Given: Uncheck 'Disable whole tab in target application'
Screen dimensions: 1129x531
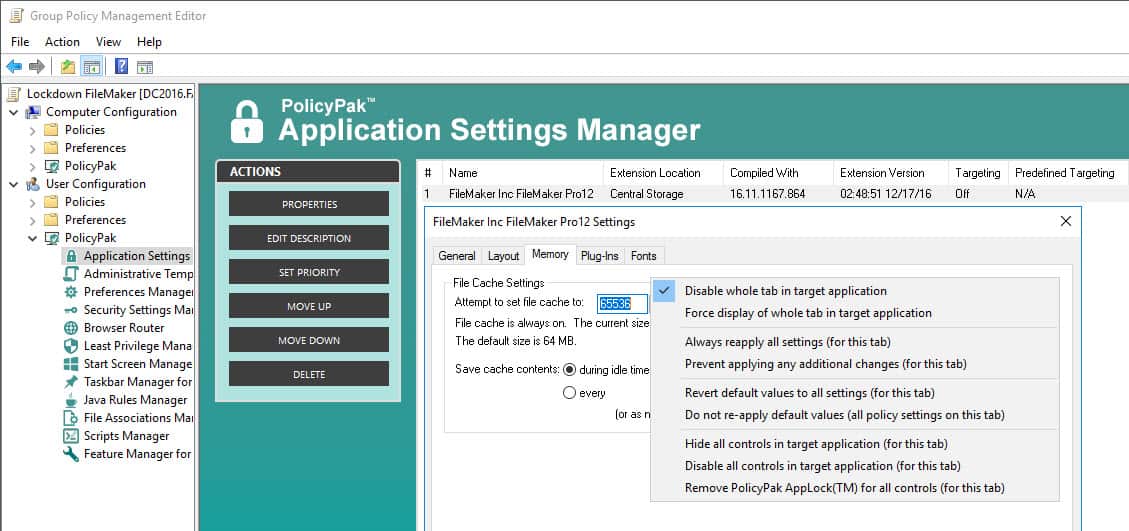Looking at the screenshot, I should tap(855, 291).
